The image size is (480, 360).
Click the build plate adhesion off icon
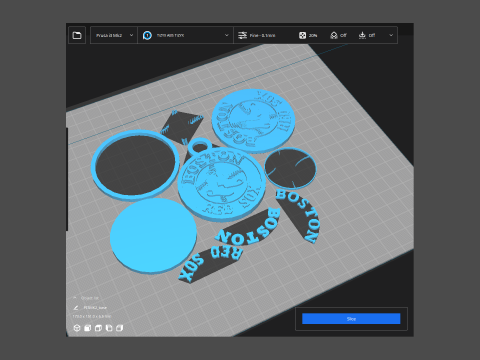click(362, 35)
